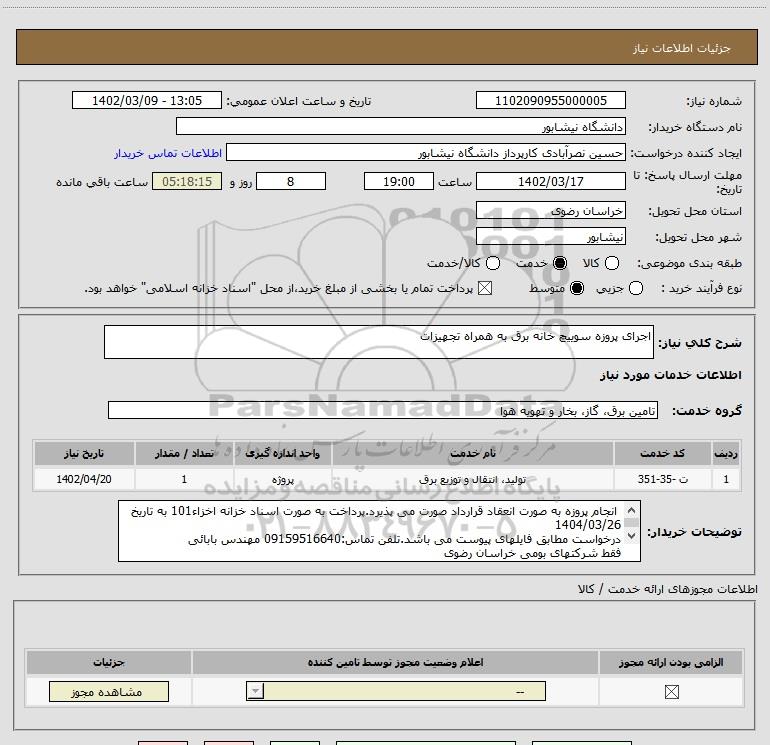Click the scroll-up arrow in buyer notes

[x=632, y=510]
